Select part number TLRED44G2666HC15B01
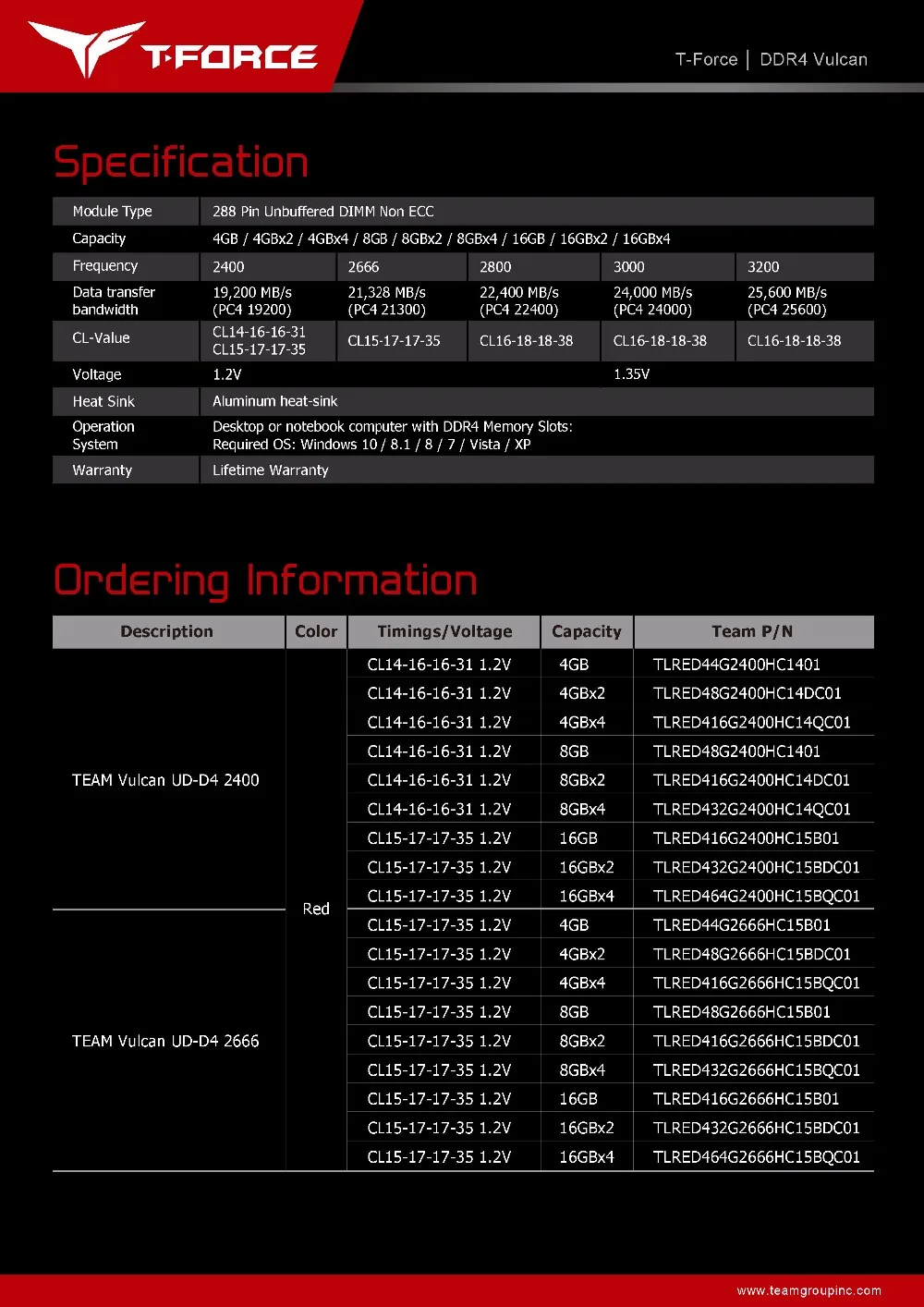The height and width of the screenshot is (1307, 924). pyautogui.click(x=742, y=925)
